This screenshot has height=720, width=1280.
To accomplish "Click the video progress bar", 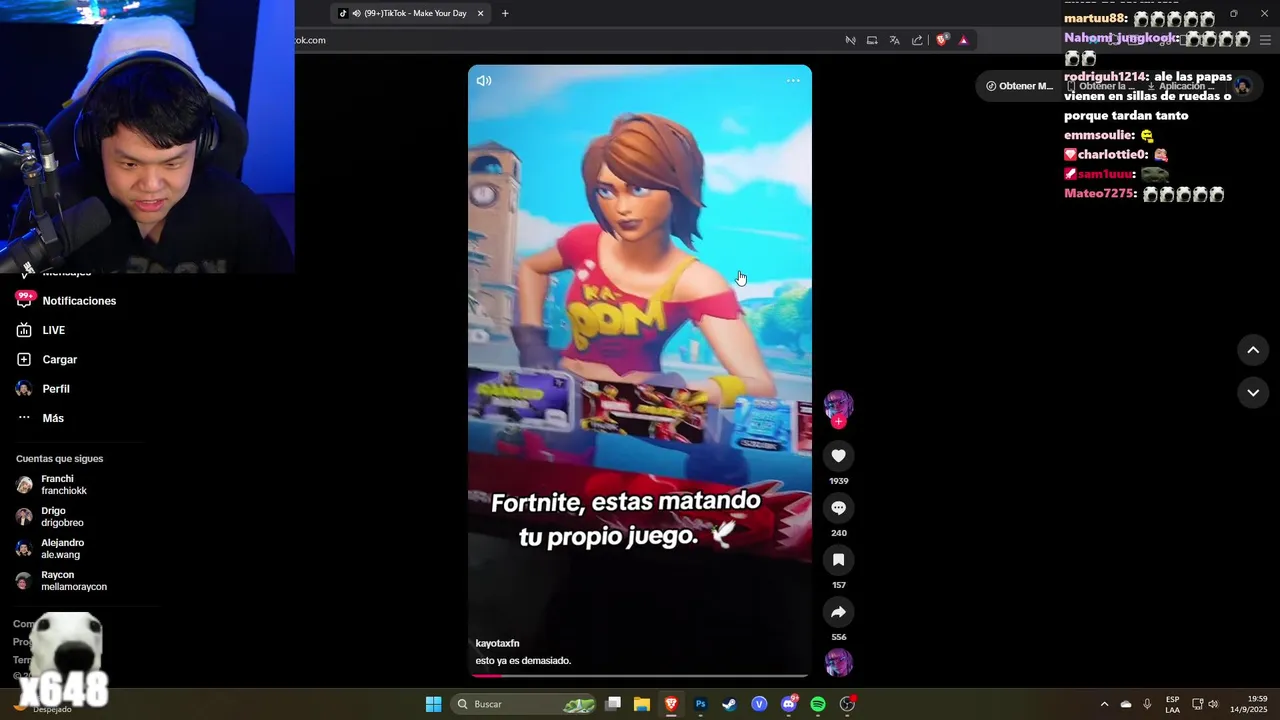I will pos(640,676).
